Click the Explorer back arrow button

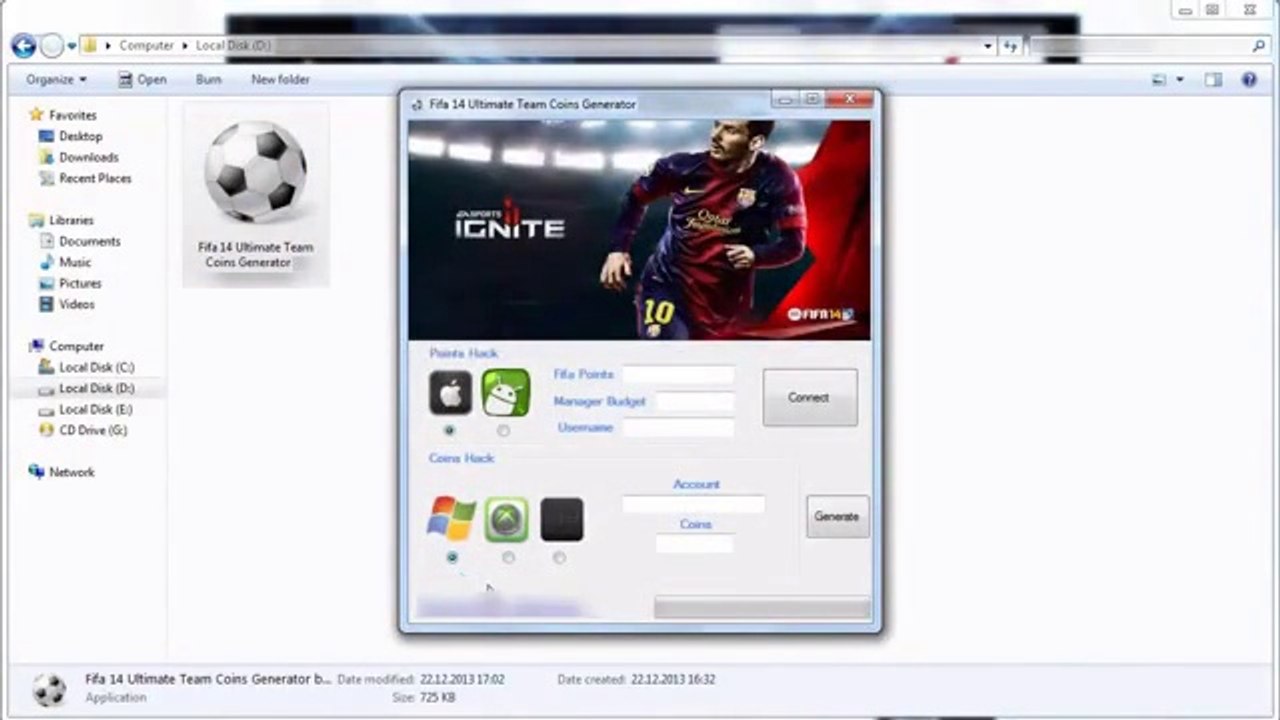pyautogui.click(x=23, y=45)
